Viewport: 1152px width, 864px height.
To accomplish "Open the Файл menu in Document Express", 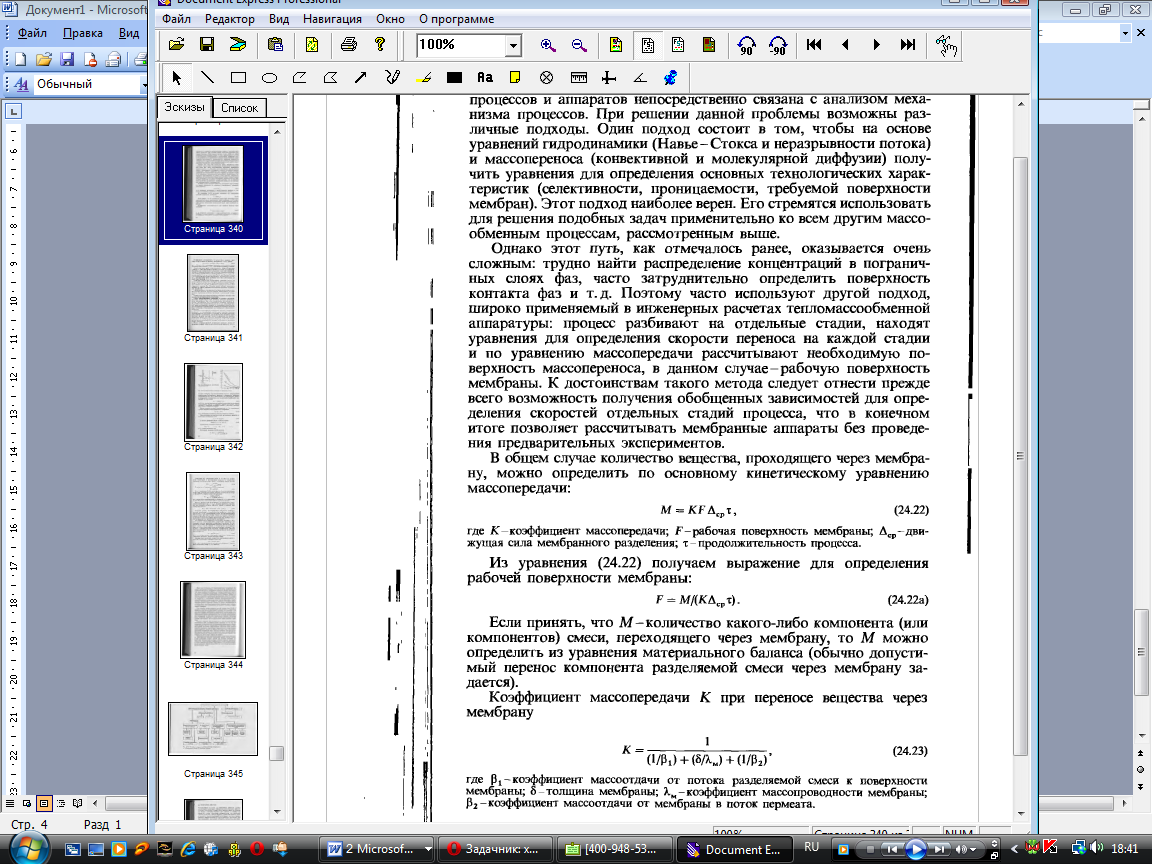I will tap(176, 19).
